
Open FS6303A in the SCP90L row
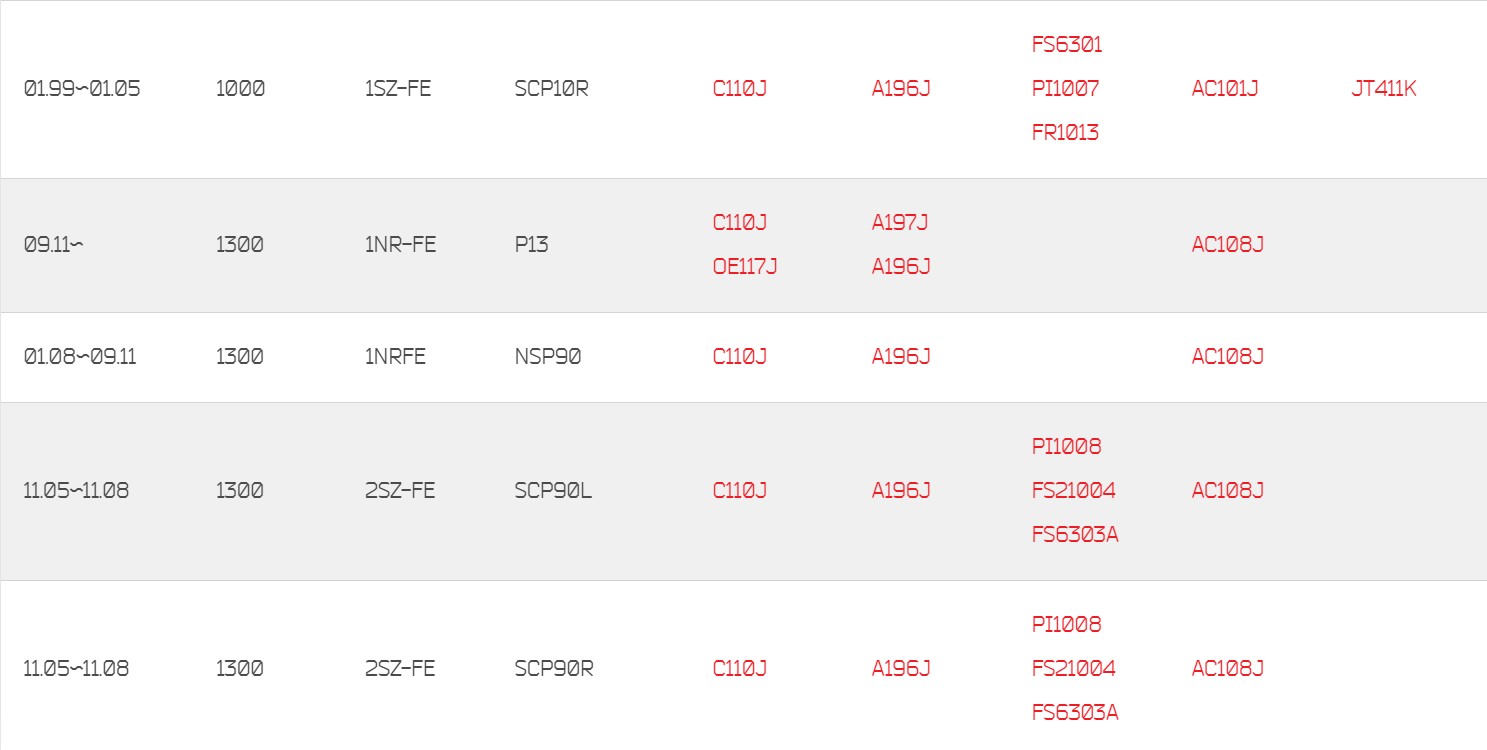pos(1075,534)
